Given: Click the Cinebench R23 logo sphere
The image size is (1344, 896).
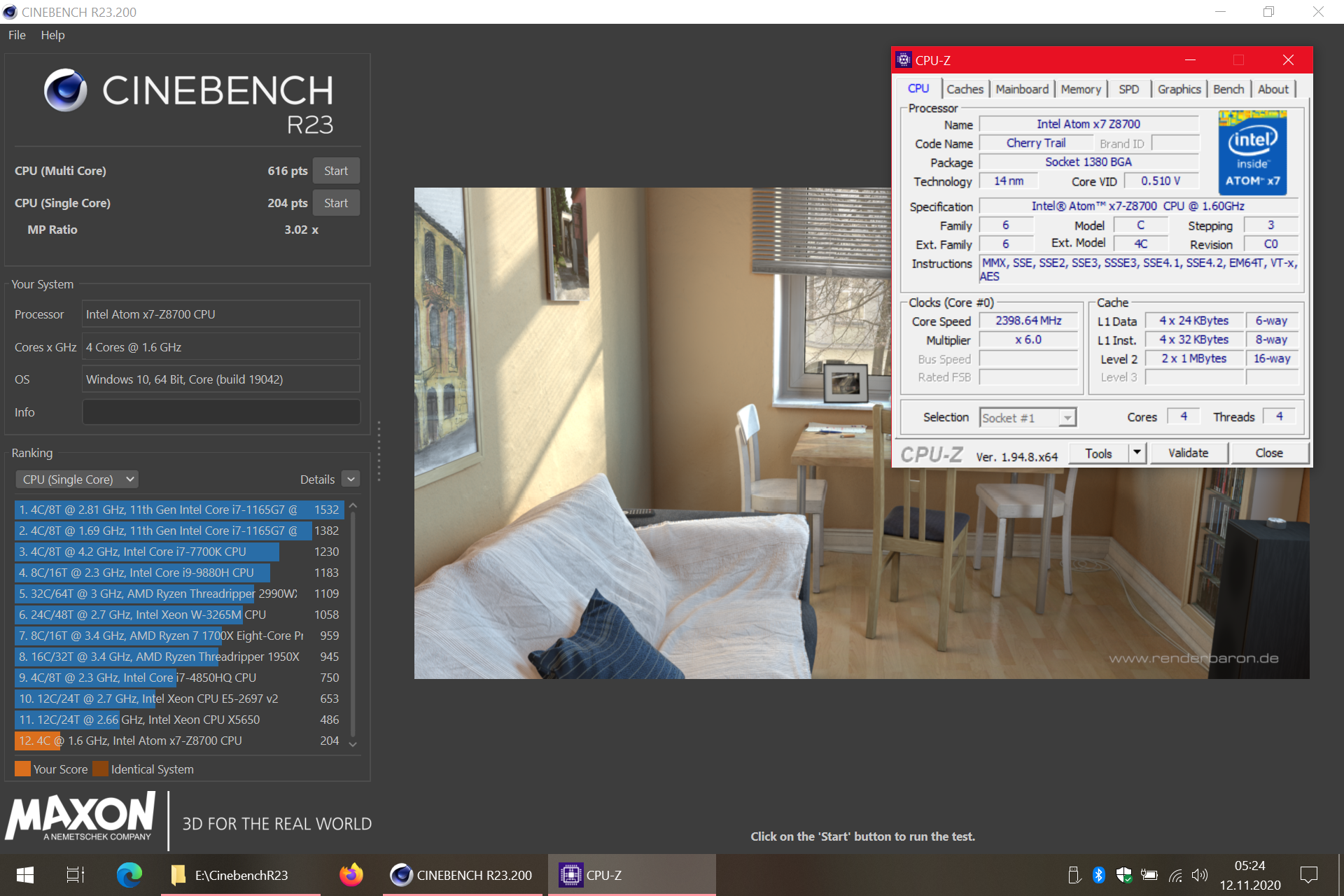Looking at the screenshot, I should pos(66,90).
